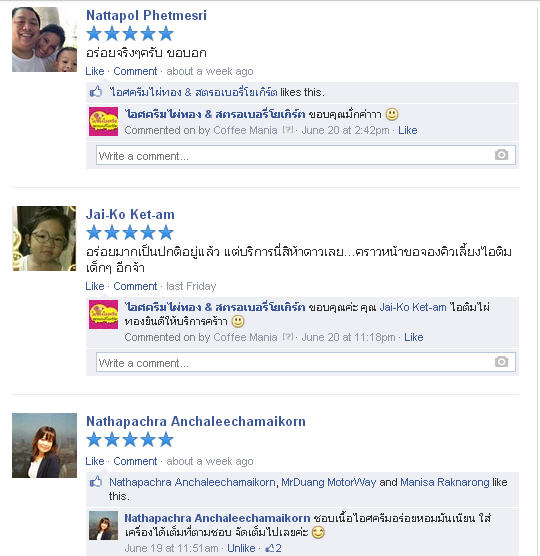Viewport: 540px width, 556px height.
Task: Open Manisa Raknarong profile link
Action: (445, 482)
